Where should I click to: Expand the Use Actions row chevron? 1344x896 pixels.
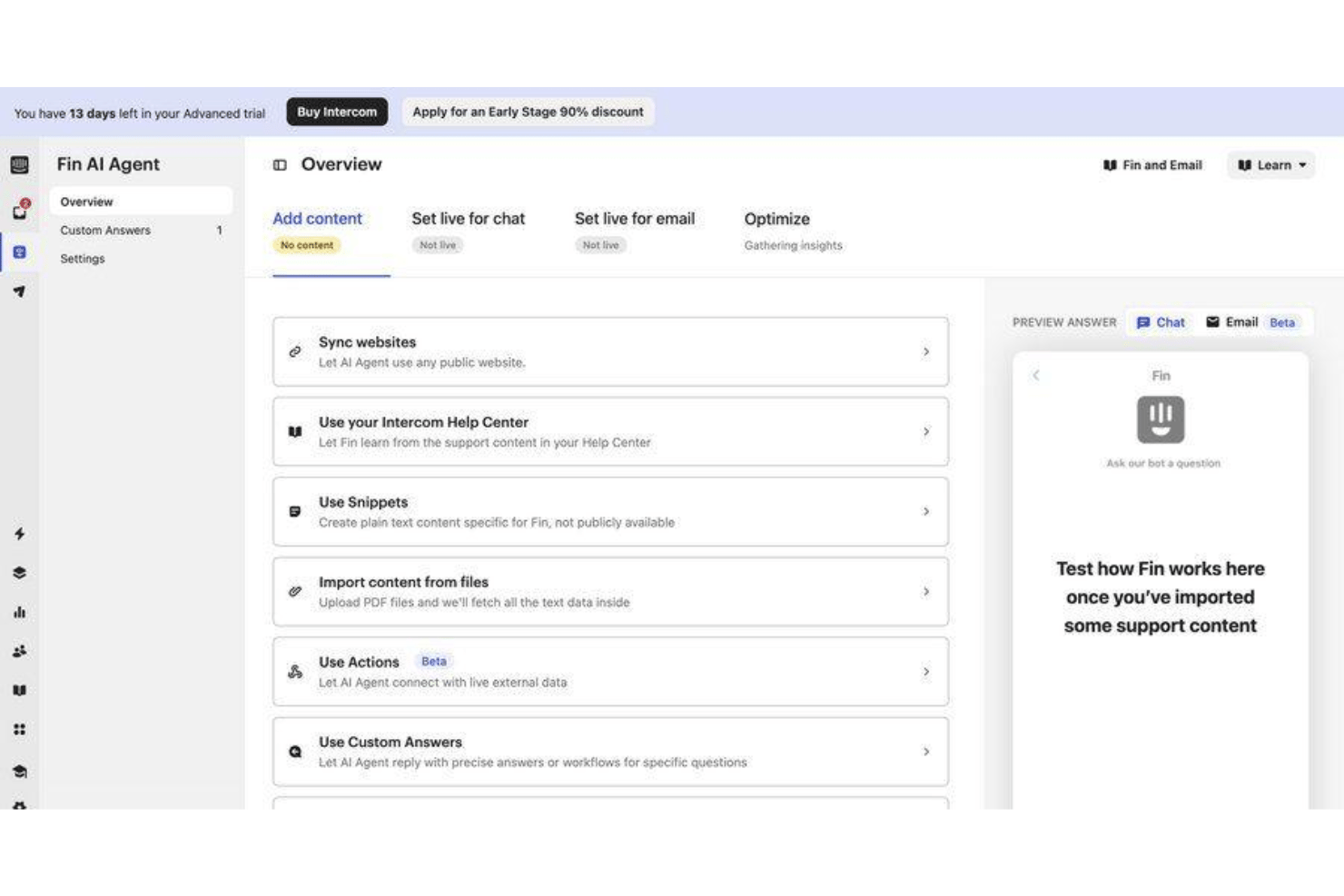click(x=926, y=672)
